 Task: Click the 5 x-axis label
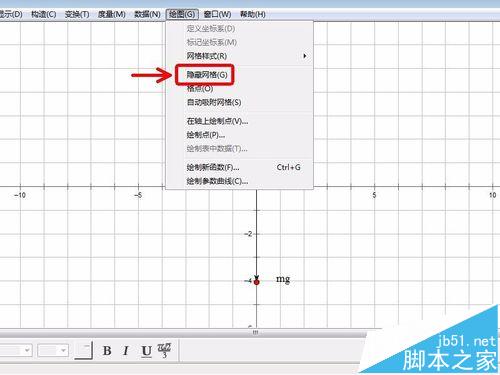pyautogui.click(x=374, y=195)
